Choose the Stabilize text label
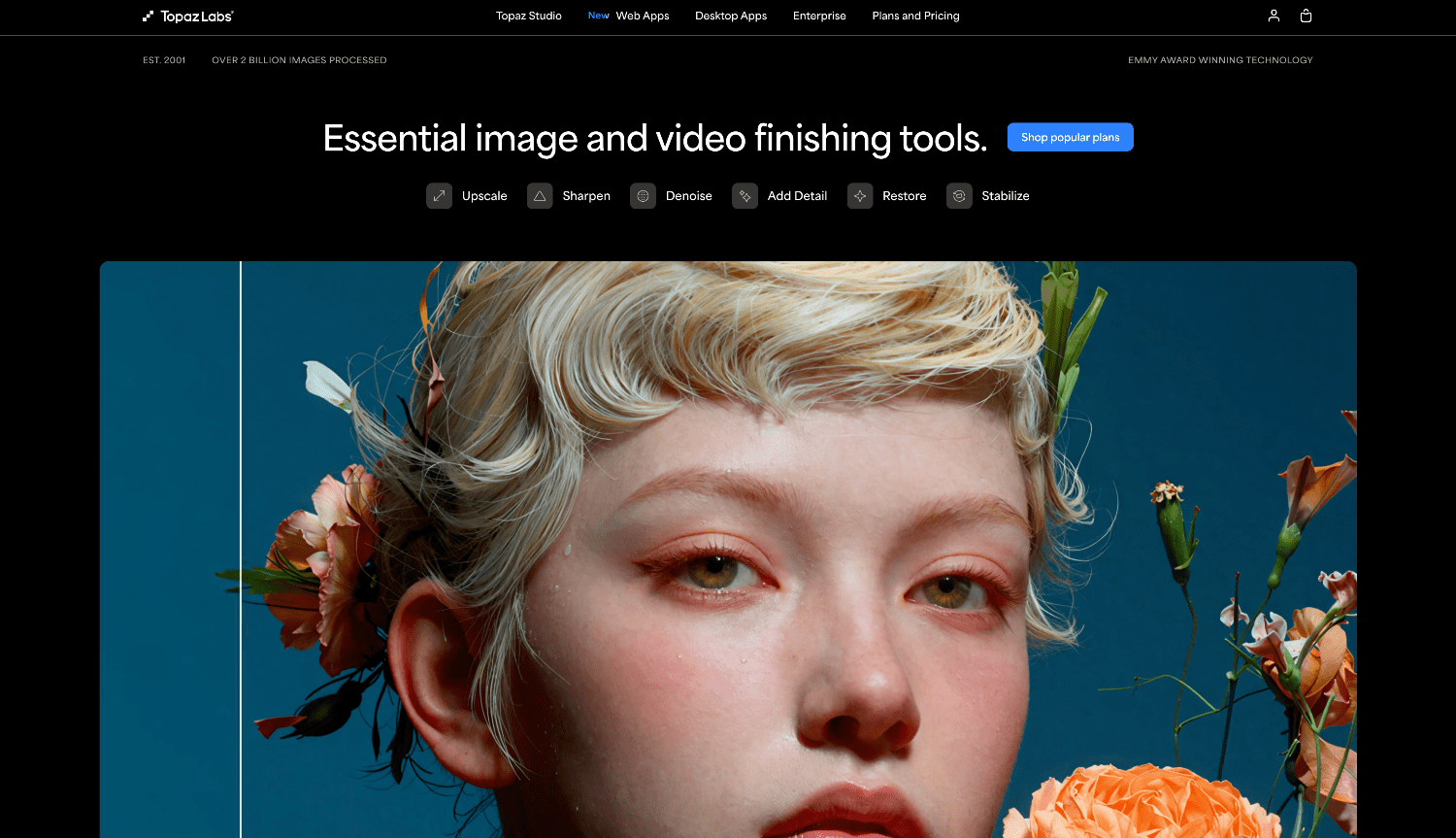The height and width of the screenshot is (838, 1456). point(1006,196)
